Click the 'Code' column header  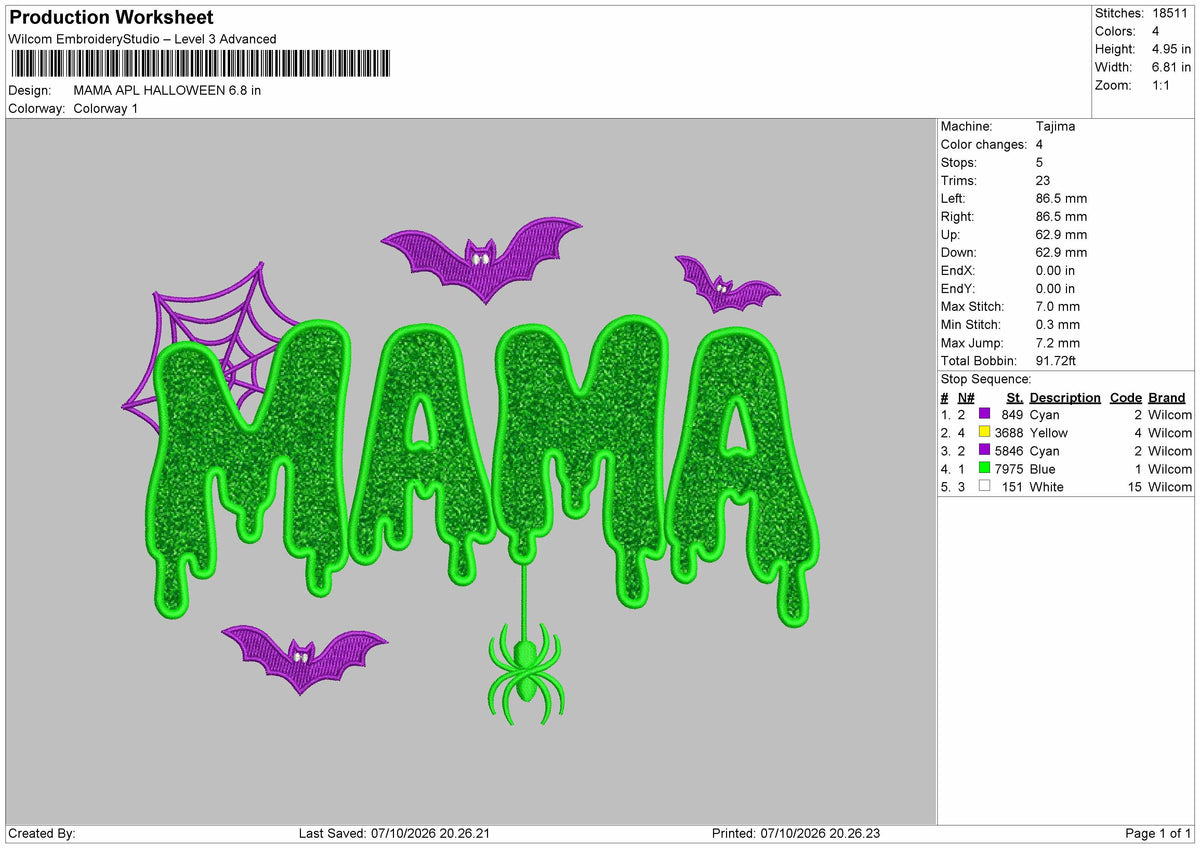coord(1126,398)
